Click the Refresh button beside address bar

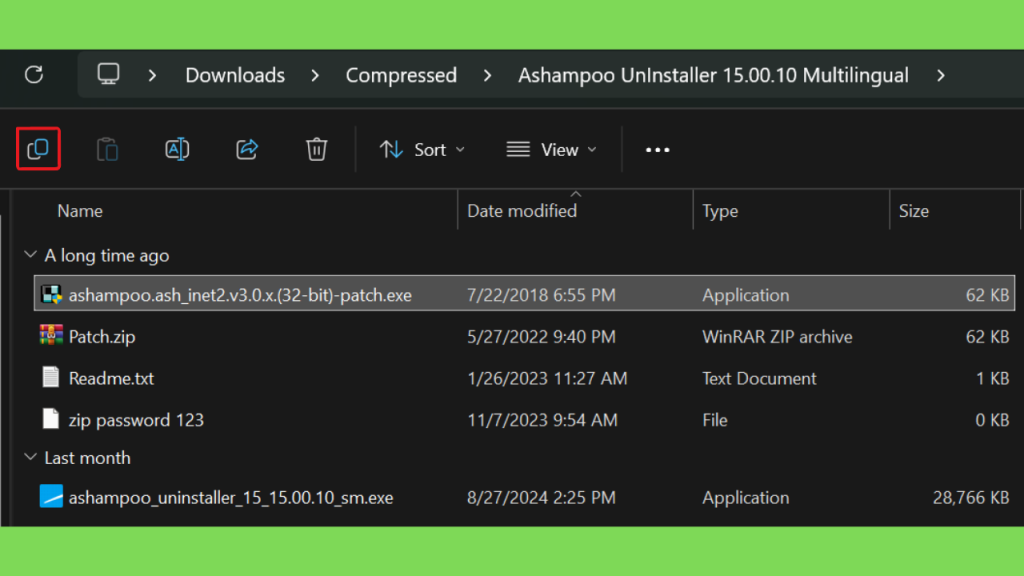(x=34, y=74)
